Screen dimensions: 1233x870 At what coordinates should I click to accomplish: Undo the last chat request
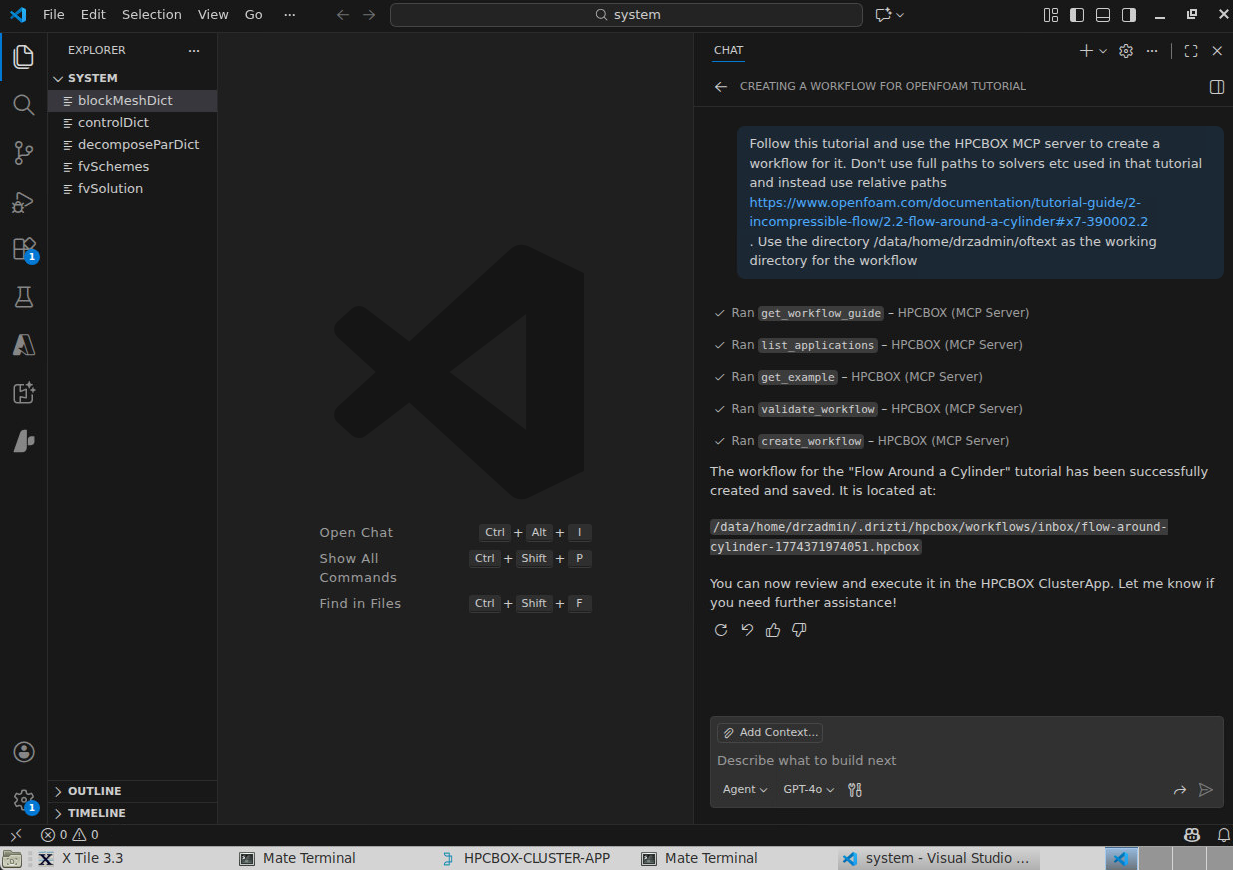click(x=747, y=630)
